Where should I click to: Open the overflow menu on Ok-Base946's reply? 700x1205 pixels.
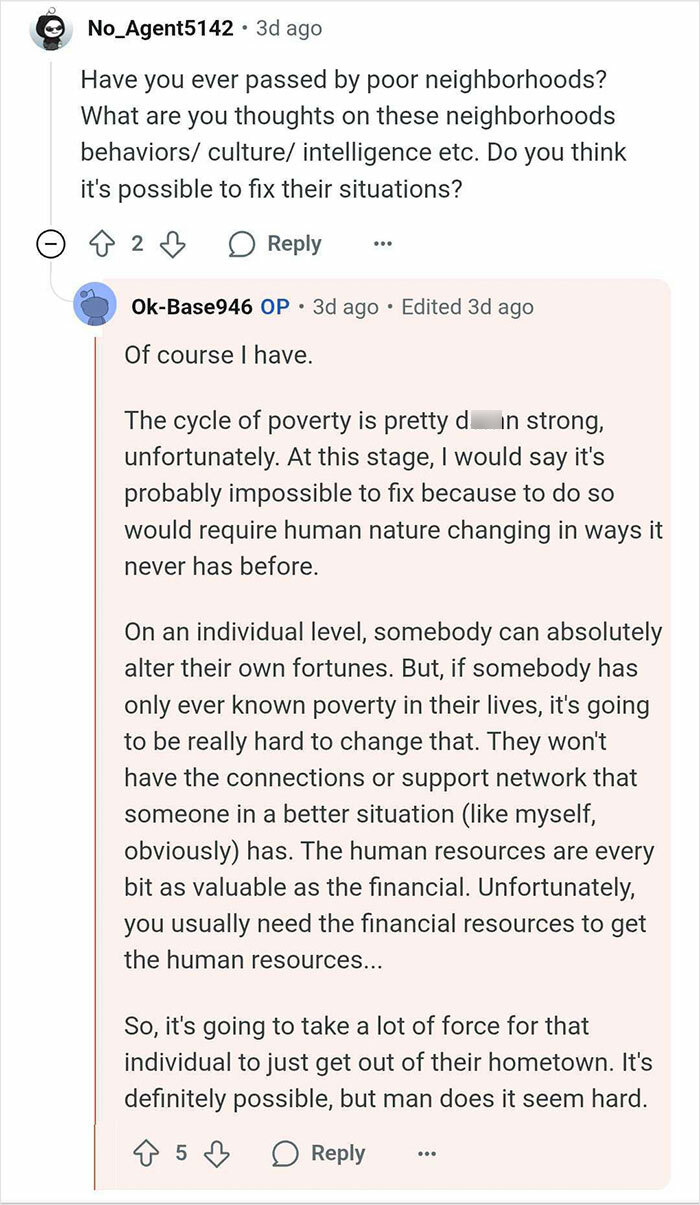tap(427, 1153)
